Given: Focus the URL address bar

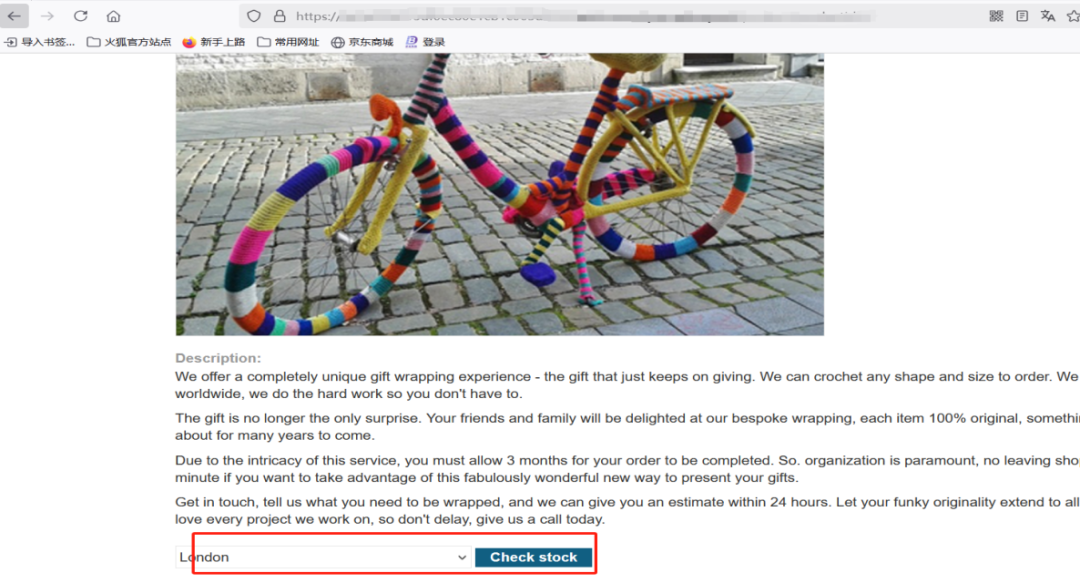Looking at the screenshot, I should (585, 16).
